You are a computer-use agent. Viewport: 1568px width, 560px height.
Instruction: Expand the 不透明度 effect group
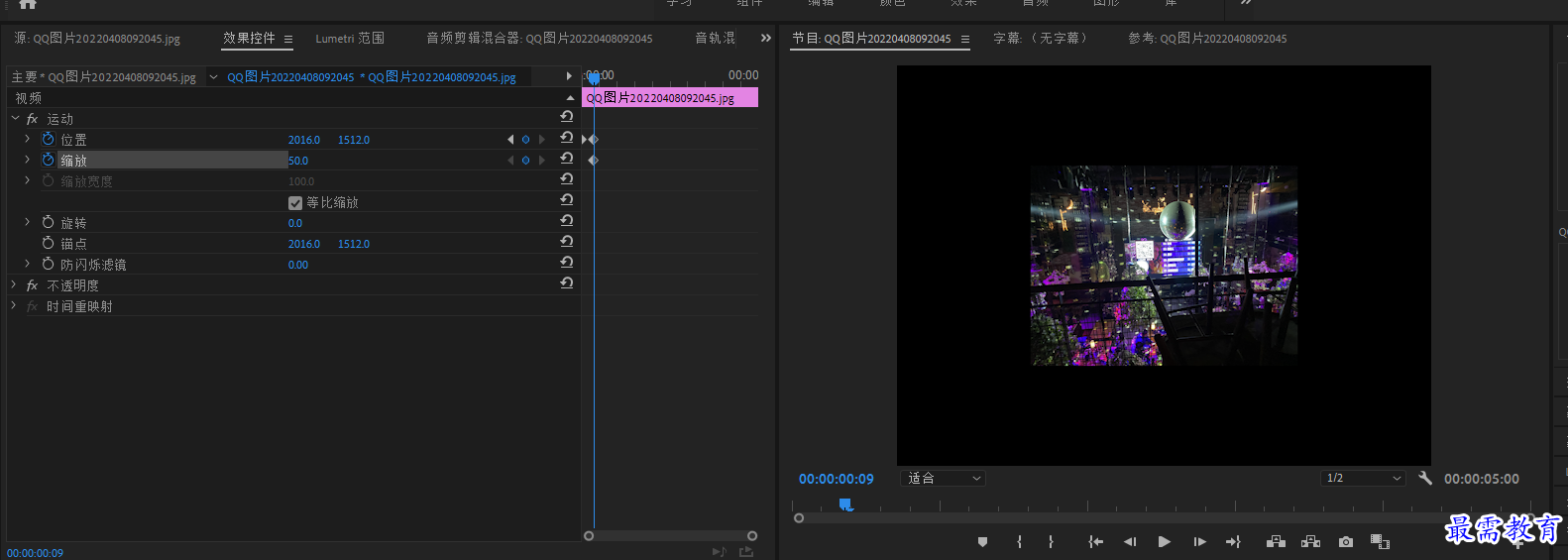[x=14, y=284]
